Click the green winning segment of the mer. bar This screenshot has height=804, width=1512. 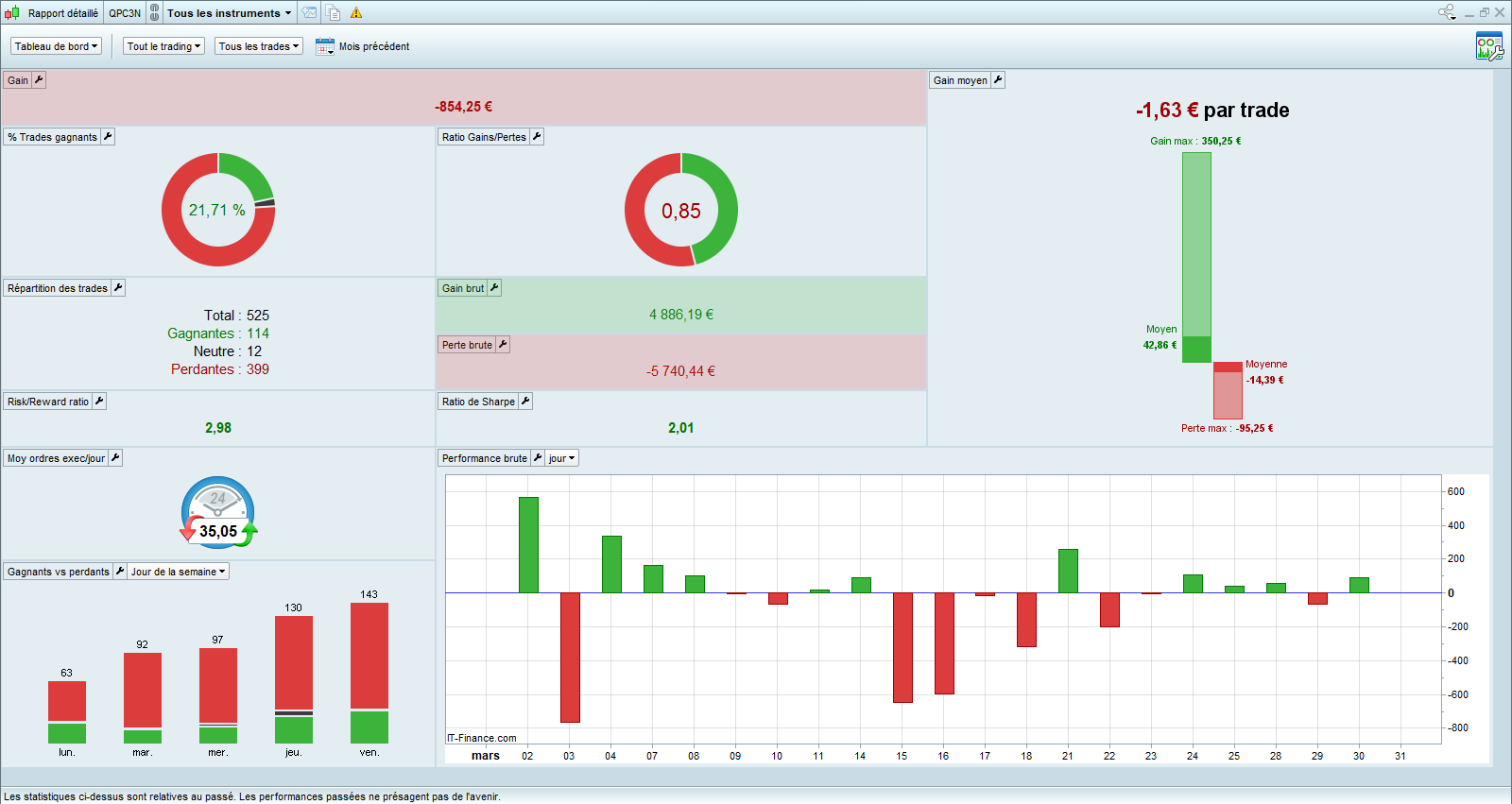[x=218, y=735]
